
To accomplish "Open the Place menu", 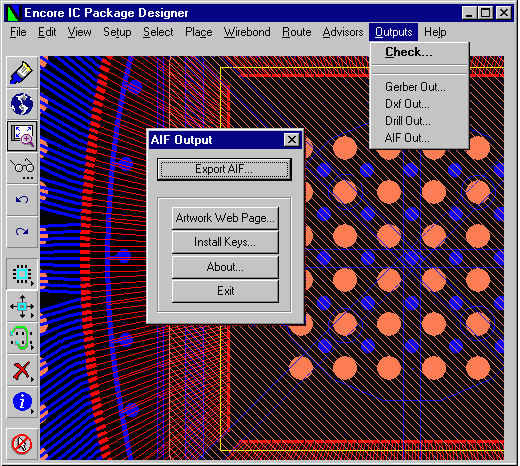I will pyautogui.click(x=199, y=32).
